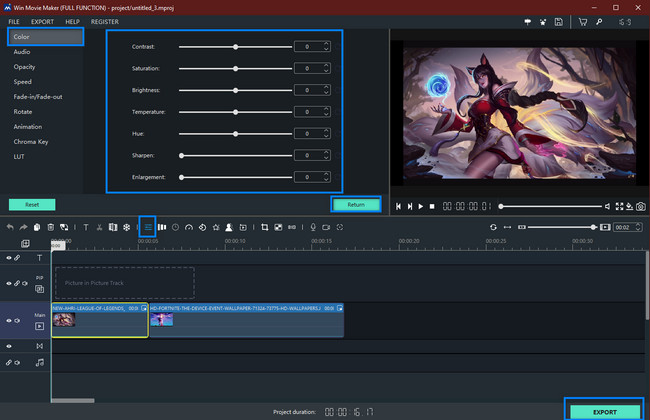Take a snapshot with the camera icon under the preview

641,206
